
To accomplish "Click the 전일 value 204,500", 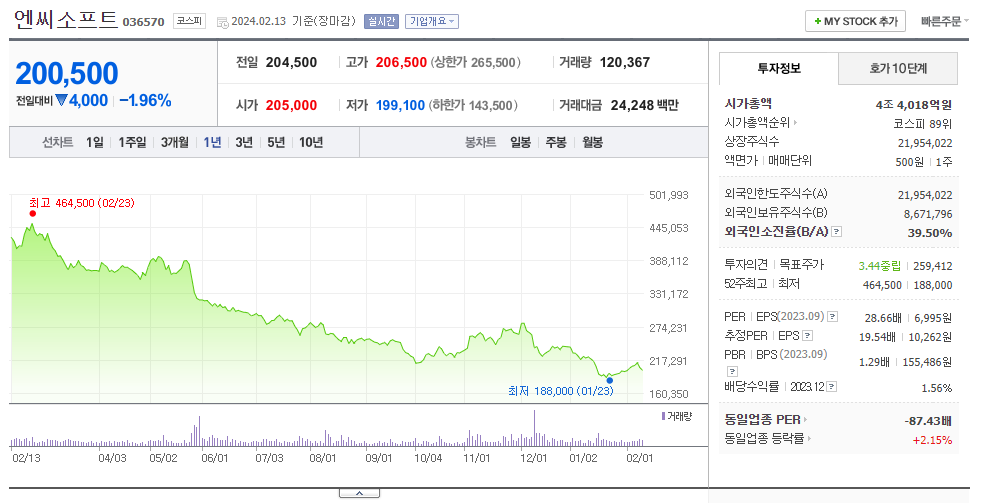I will click(291, 63).
